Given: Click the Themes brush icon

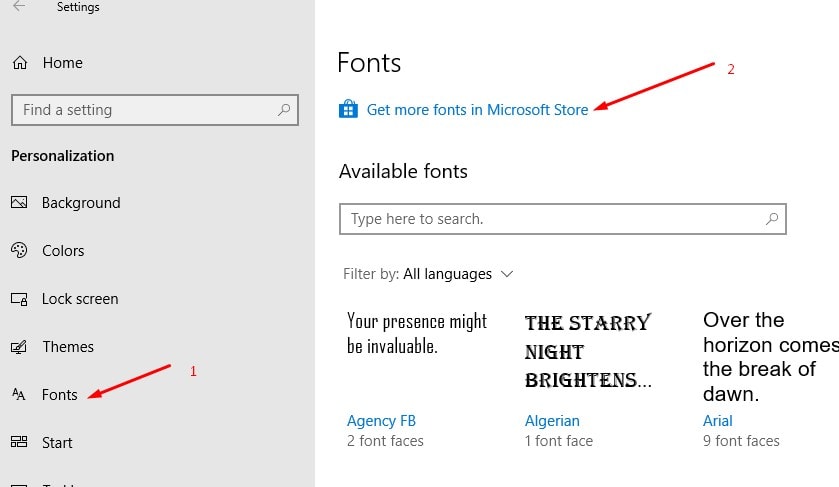Looking at the screenshot, I should [x=19, y=347].
